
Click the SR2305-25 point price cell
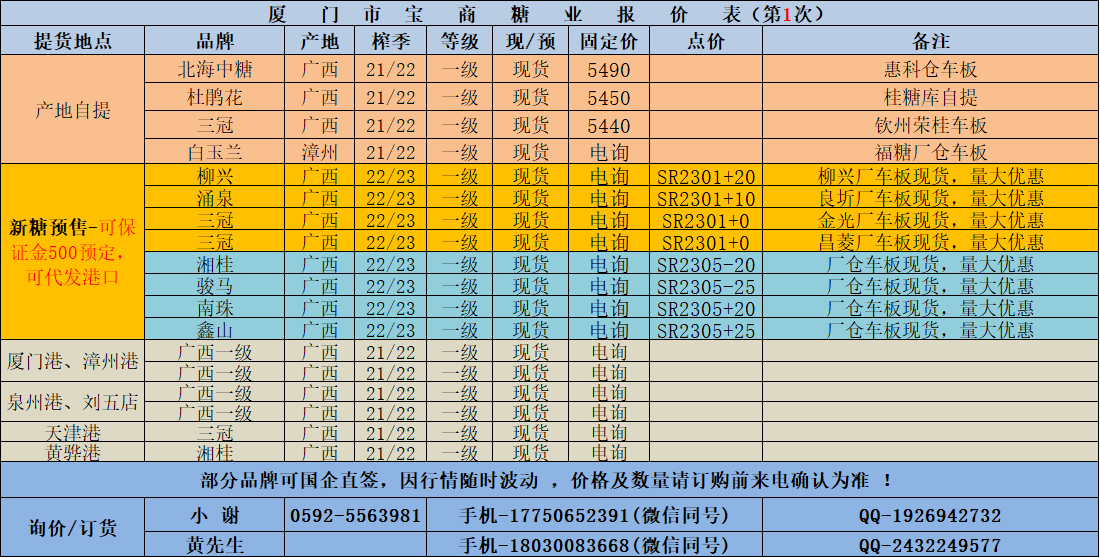(706, 286)
